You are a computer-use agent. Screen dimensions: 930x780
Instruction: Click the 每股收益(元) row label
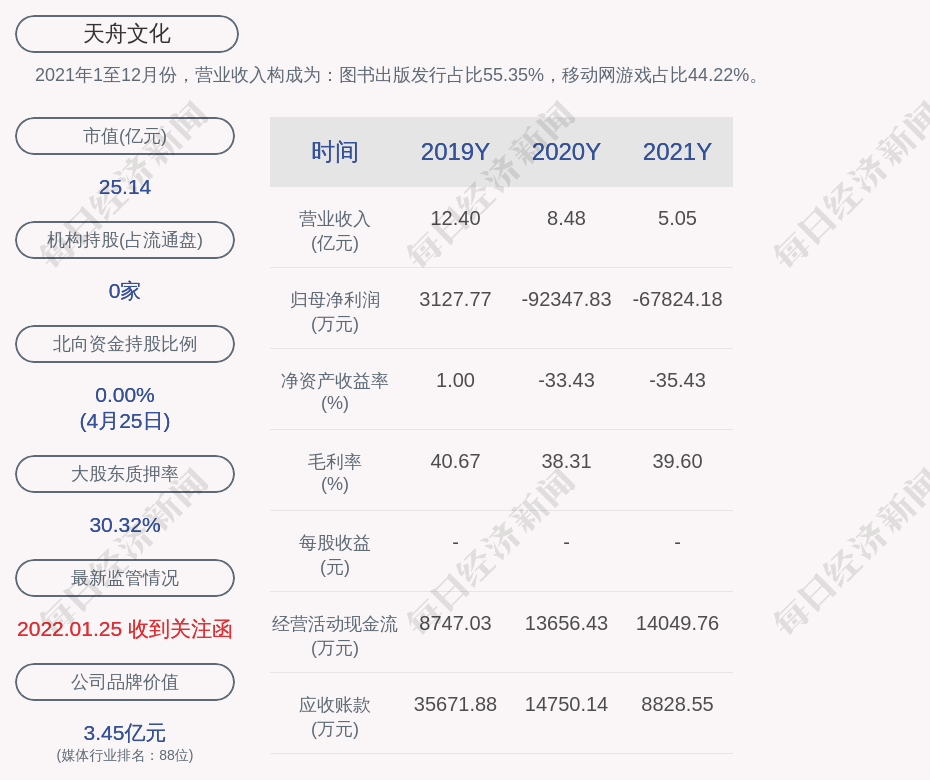point(335,555)
